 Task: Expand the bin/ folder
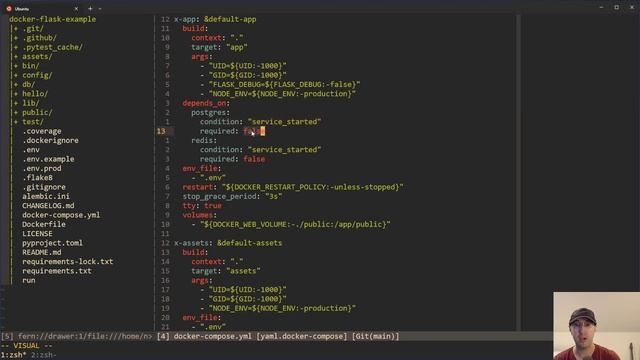31,66
